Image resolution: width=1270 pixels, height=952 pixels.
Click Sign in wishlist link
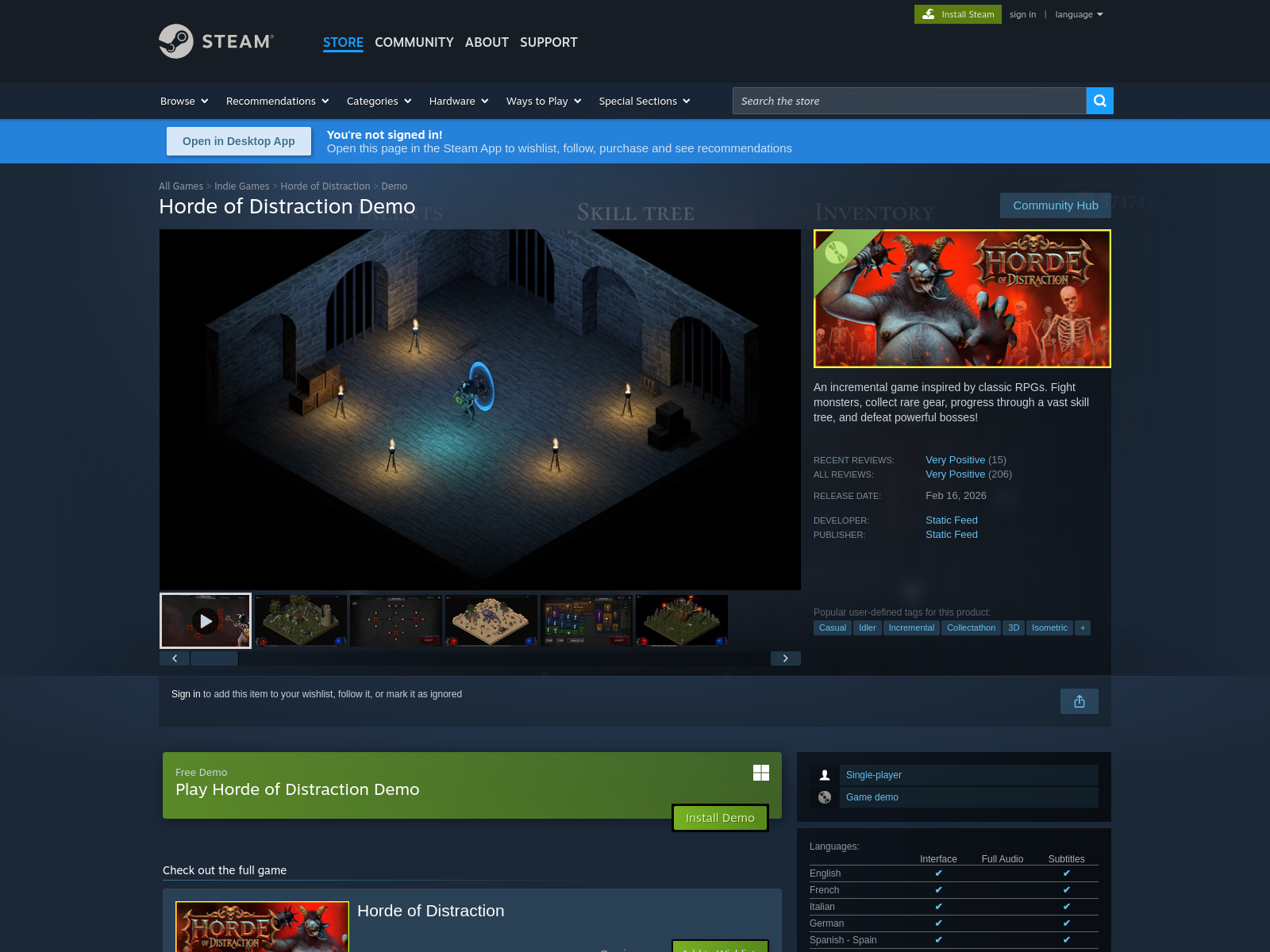[186, 694]
